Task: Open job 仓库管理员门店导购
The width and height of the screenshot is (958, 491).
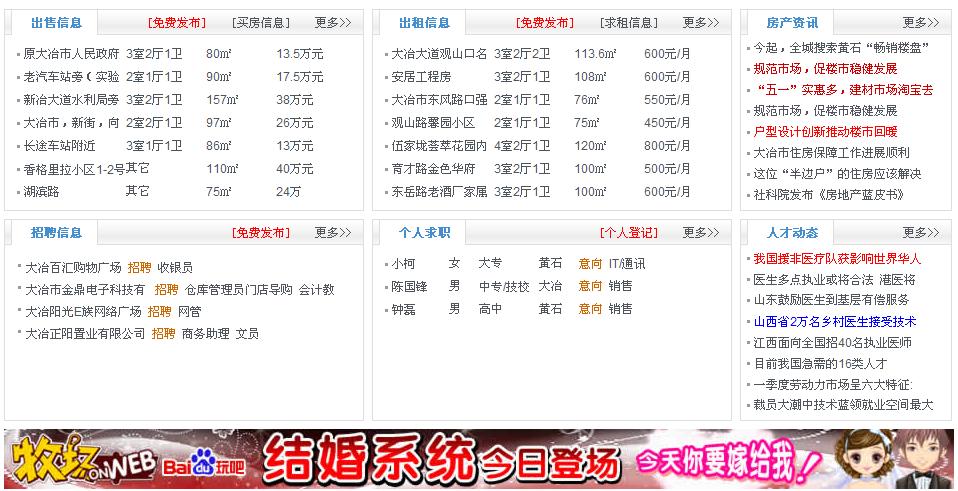Action: point(238,289)
